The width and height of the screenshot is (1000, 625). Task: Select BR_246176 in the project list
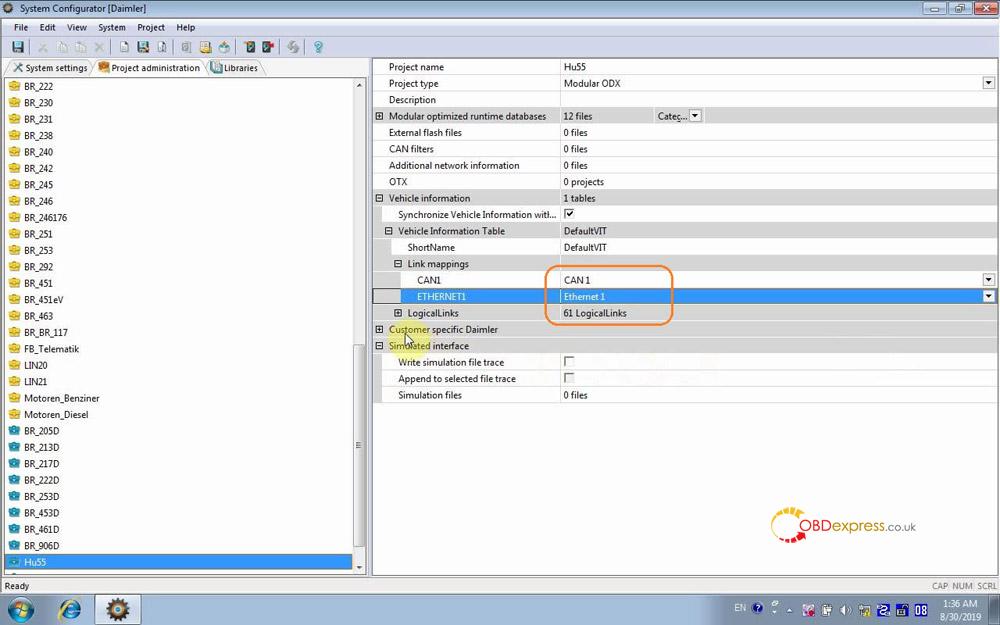pyautogui.click(x=45, y=217)
